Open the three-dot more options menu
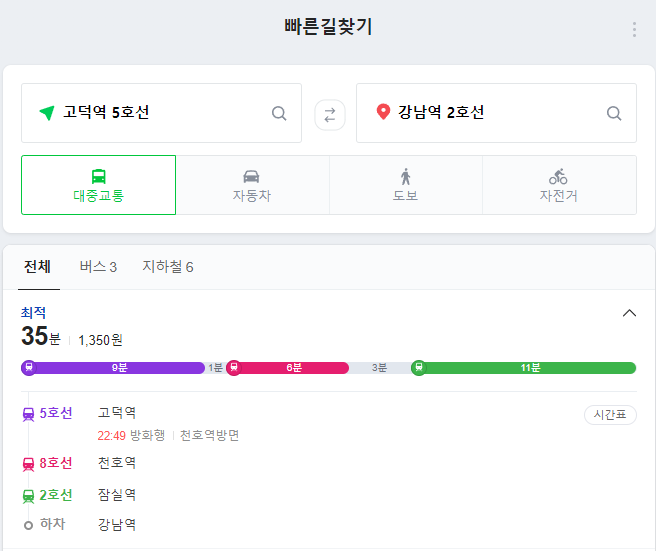 634,30
